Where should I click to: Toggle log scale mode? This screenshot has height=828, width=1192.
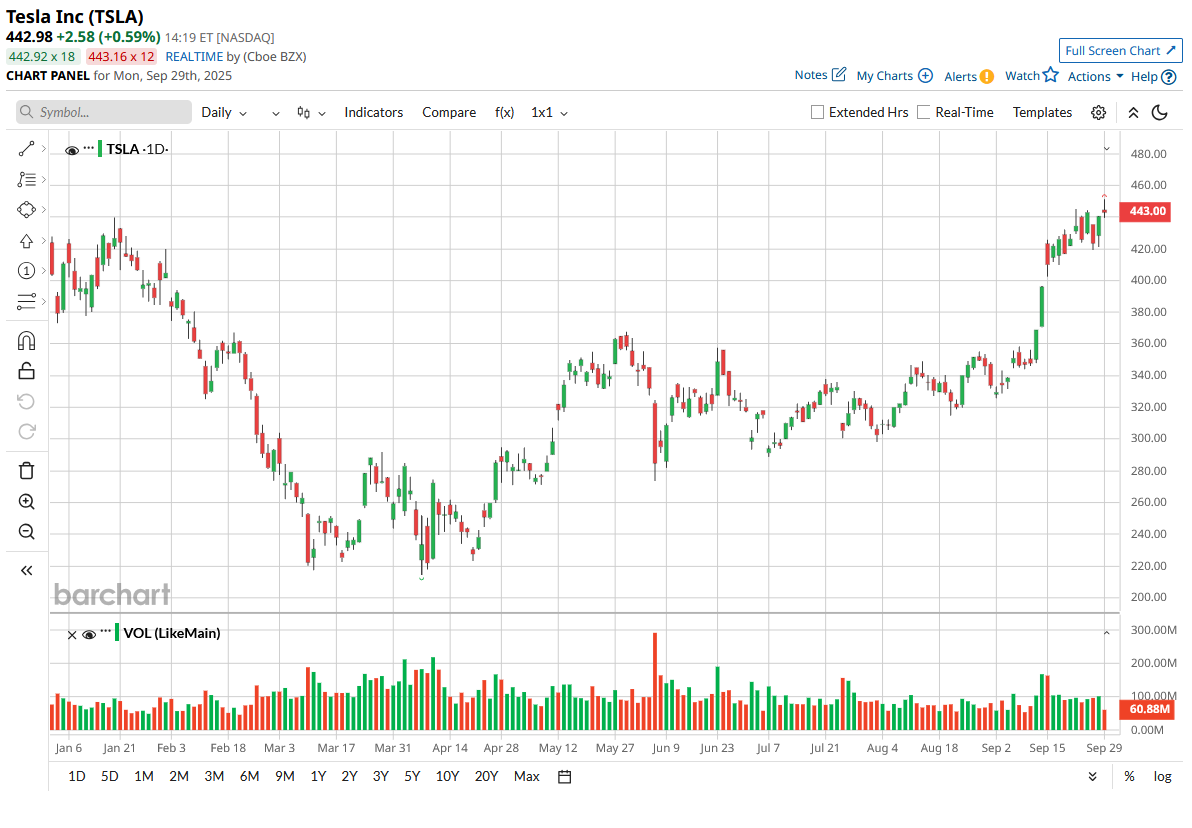tap(1162, 776)
